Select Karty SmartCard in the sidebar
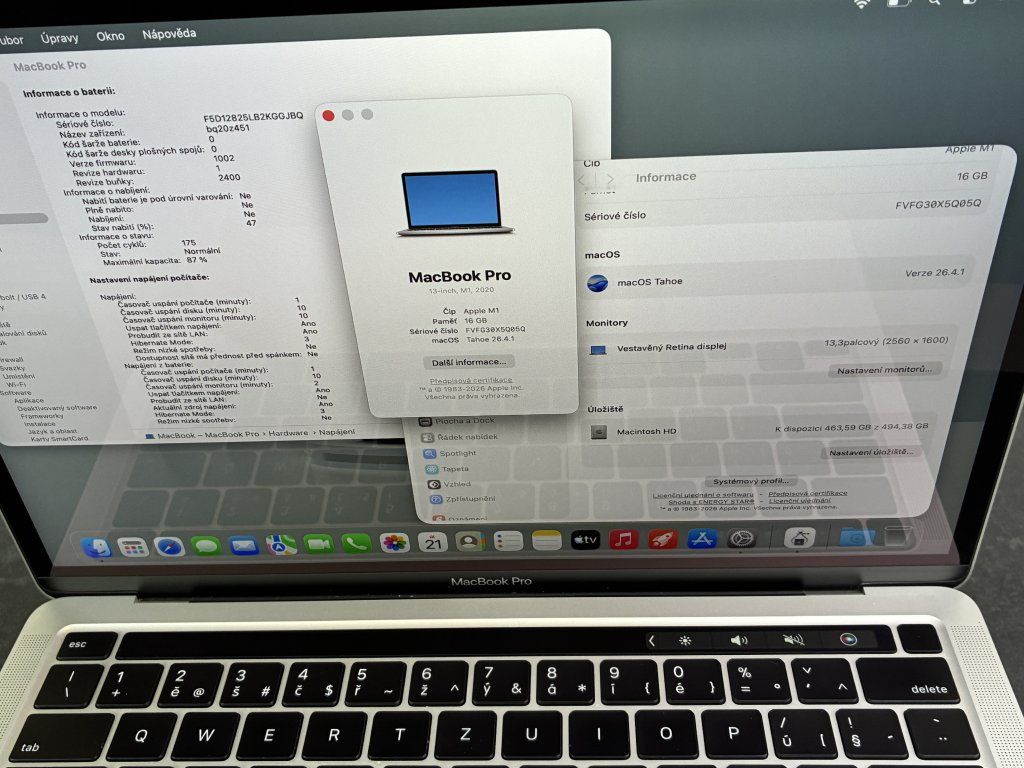This screenshot has width=1024, height=768. (59, 439)
